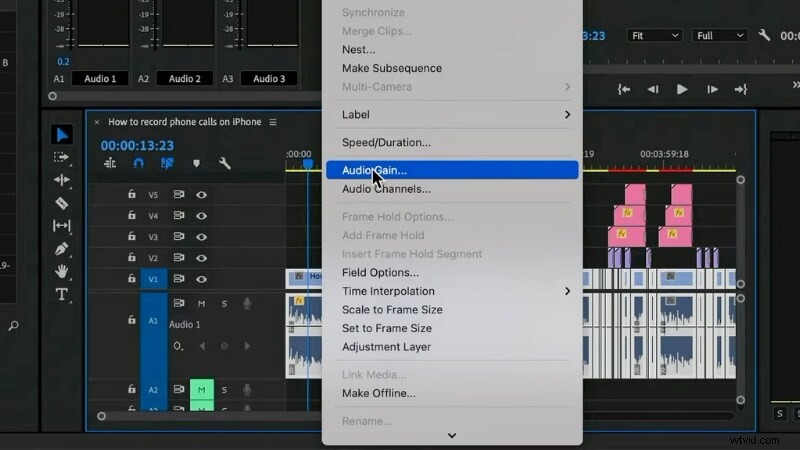Hide V4 track output eye
The width and height of the screenshot is (800, 450).
coord(202,216)
